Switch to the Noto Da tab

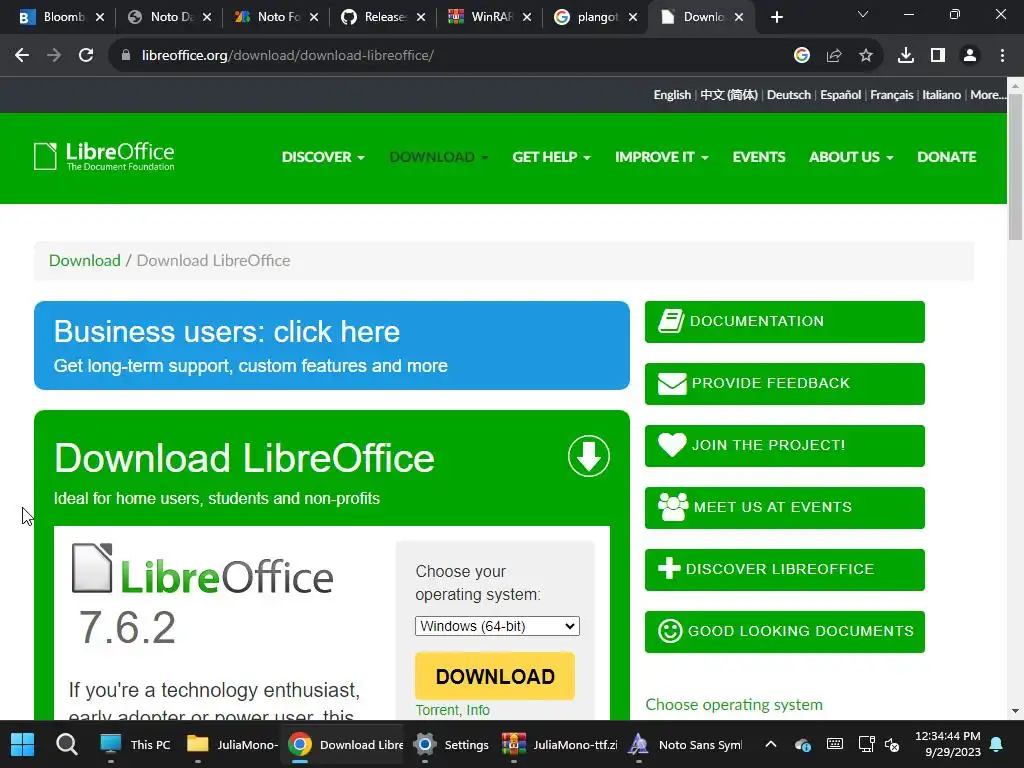click(x=165, y=18)
